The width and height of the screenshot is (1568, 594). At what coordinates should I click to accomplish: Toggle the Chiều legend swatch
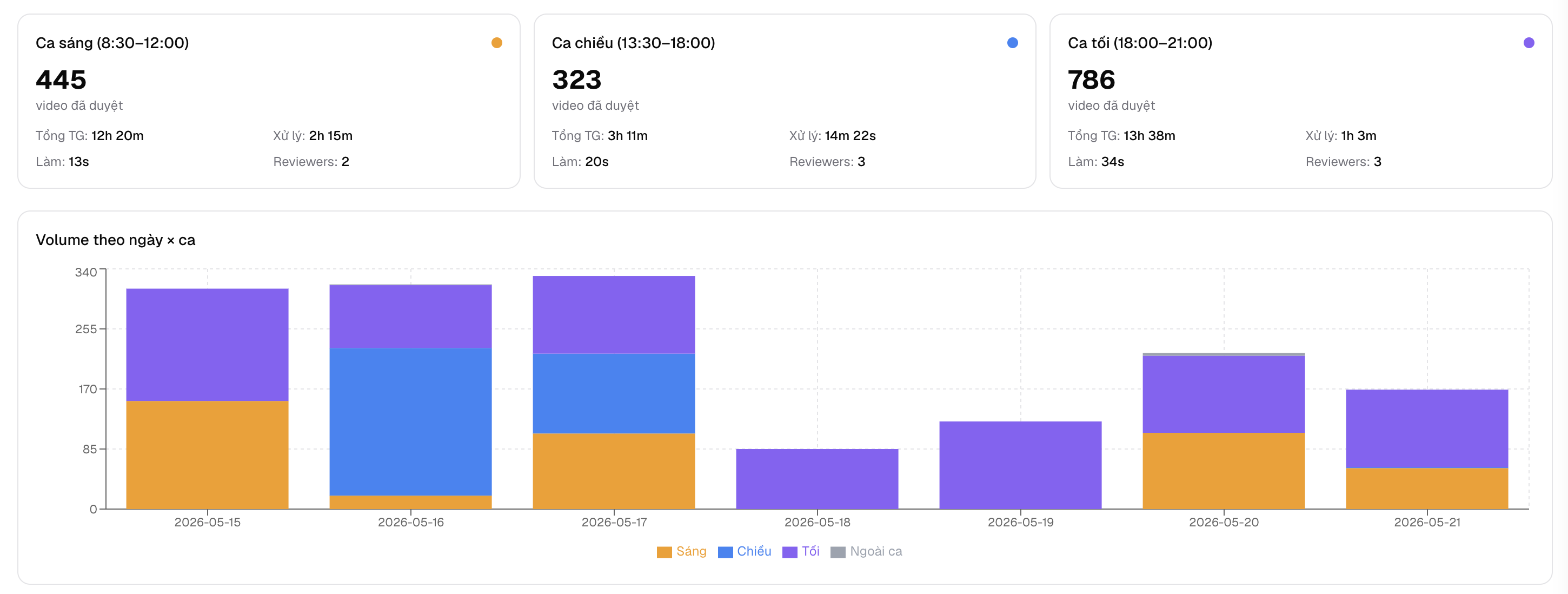point(725,551)
